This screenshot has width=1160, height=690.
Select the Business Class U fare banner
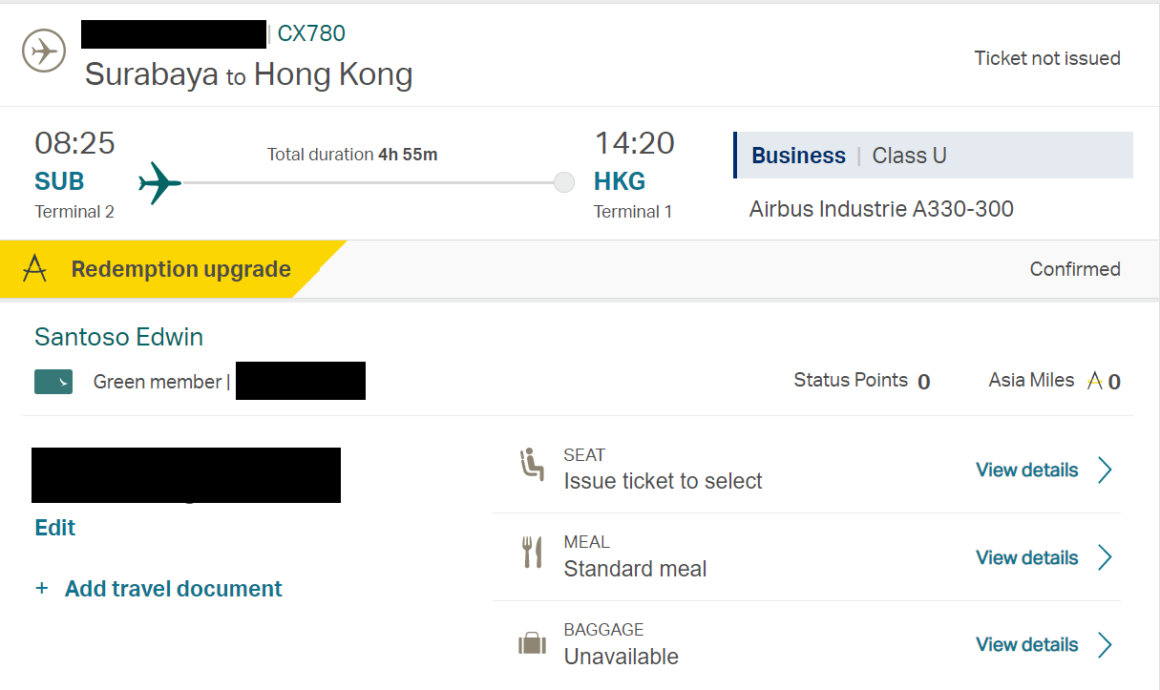coord(933,155)
